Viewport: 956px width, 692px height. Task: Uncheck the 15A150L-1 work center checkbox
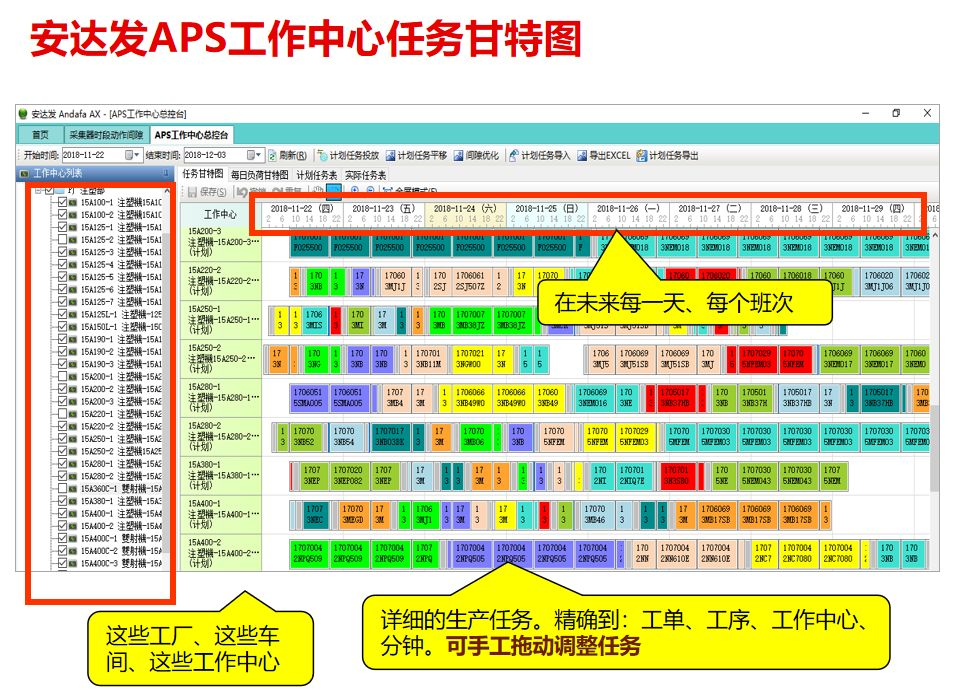coord(62,326)
